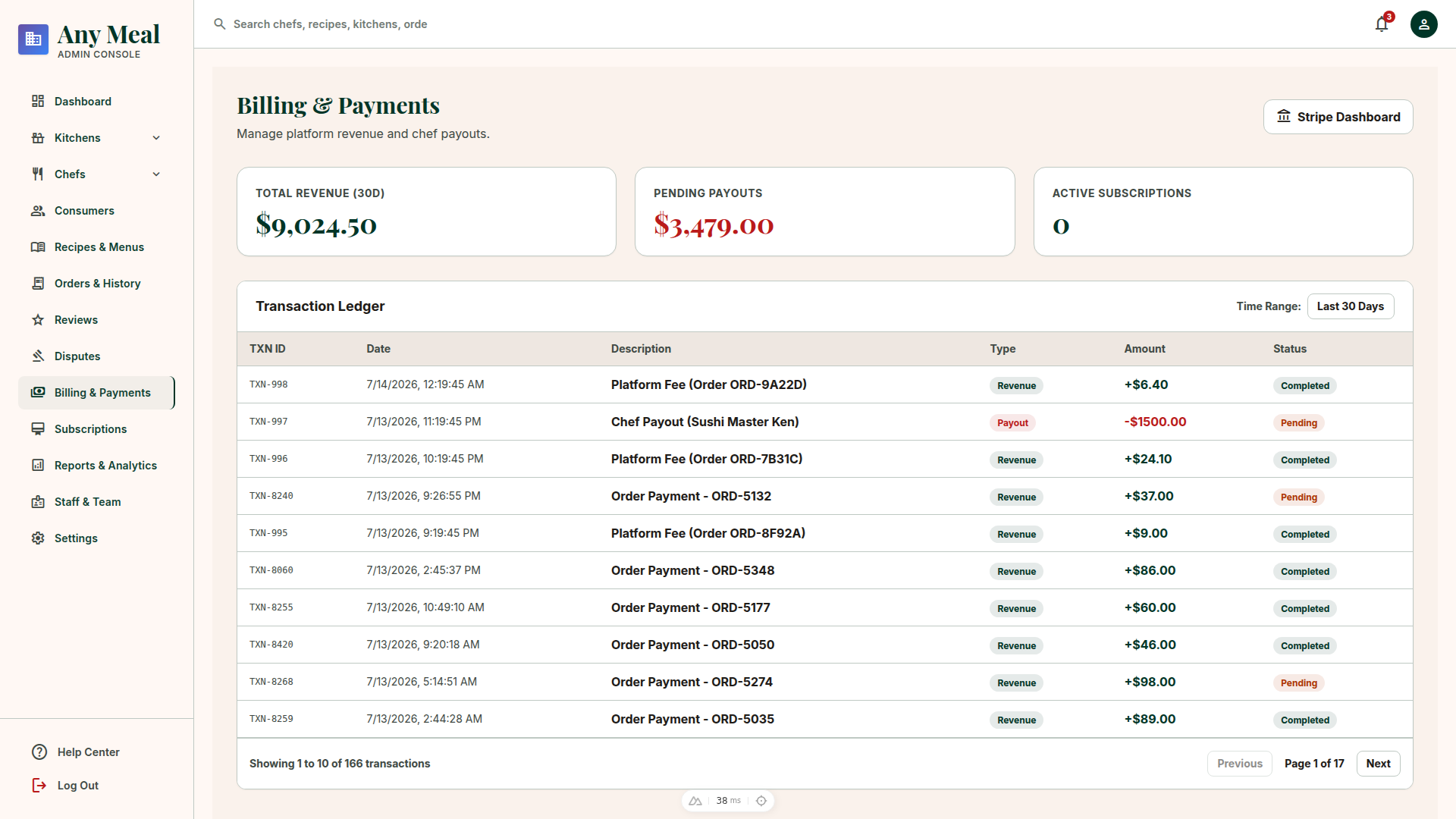Click the Consumers people icon
The image size is (1456, 819).
(x=38, y=211)
